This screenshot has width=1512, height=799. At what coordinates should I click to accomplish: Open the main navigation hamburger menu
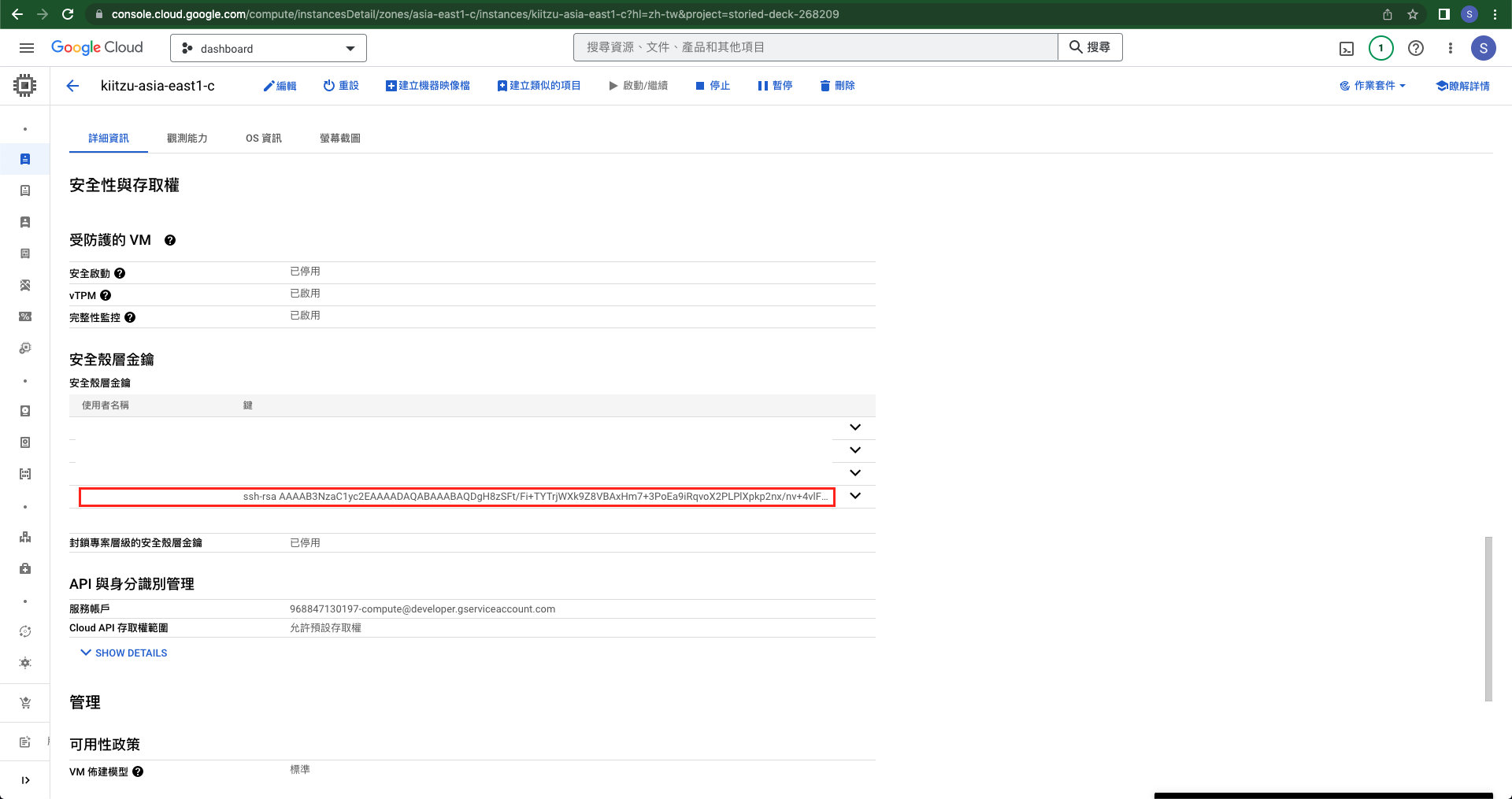pos(26,48)
